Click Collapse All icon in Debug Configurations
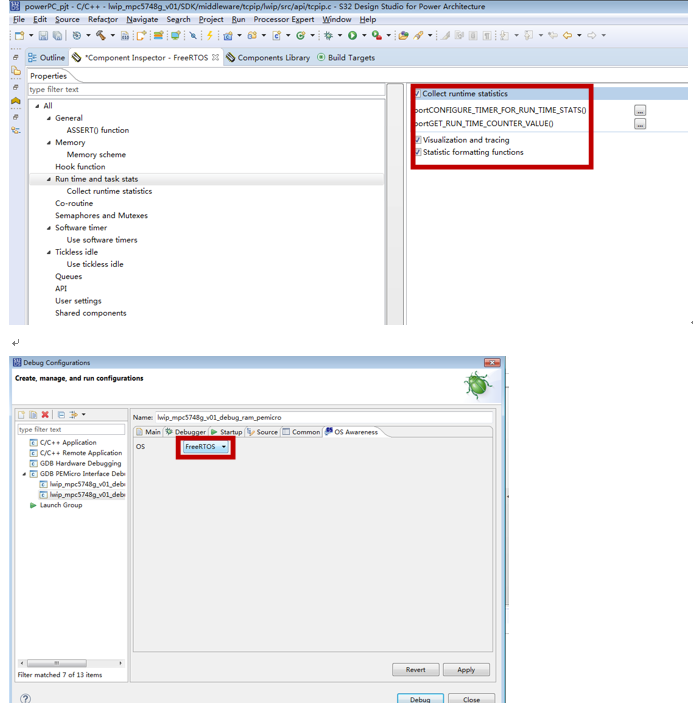This screenshot has height=703, width=693. coord(61,415)
